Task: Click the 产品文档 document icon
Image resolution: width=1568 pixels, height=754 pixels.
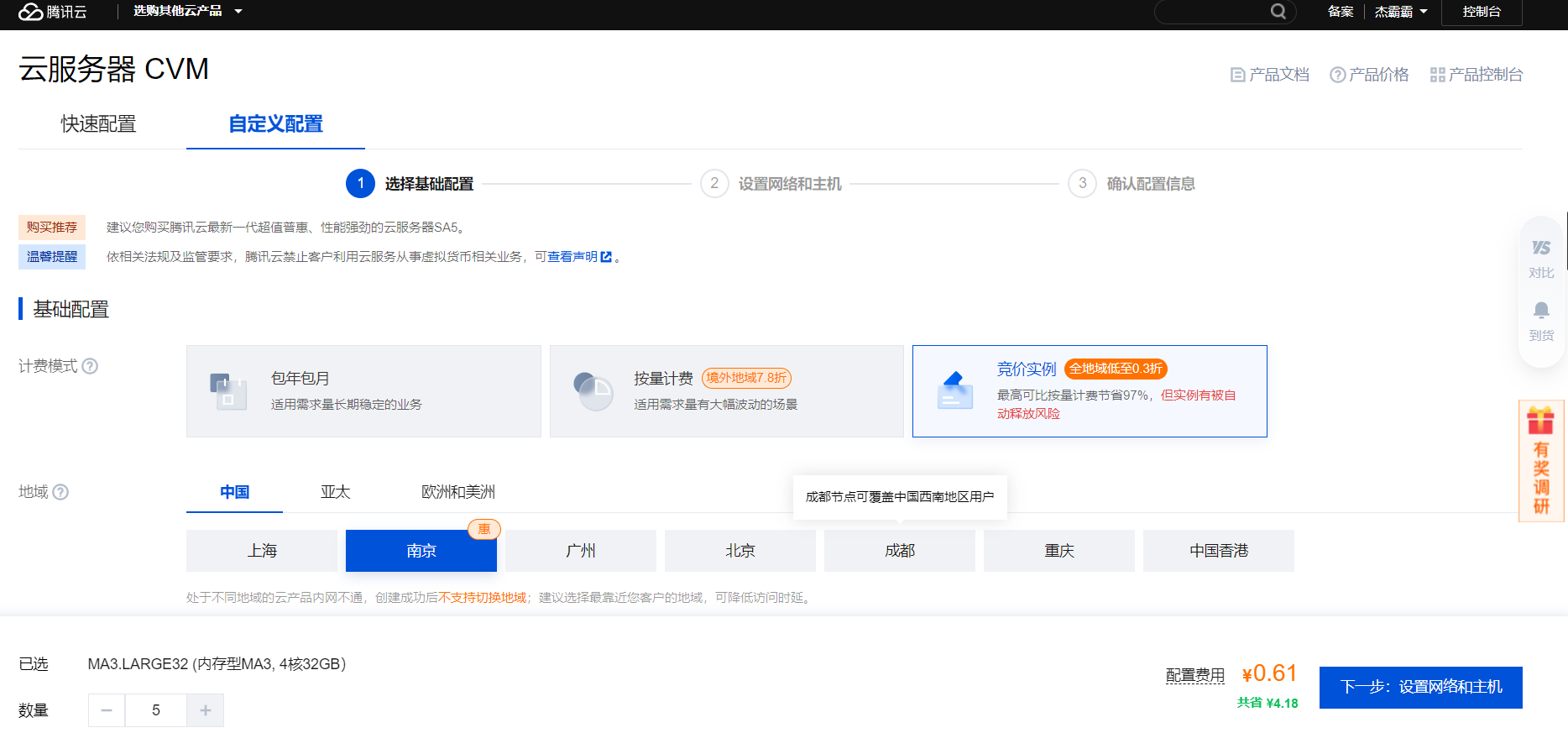Action: (1237, 75)
